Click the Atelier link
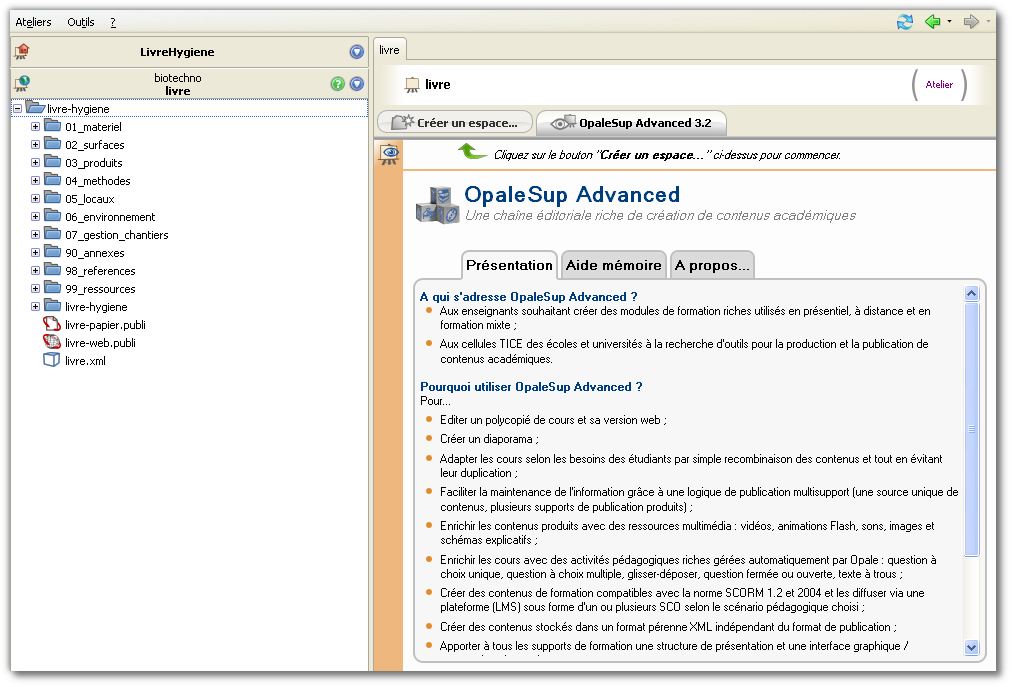 pos(939,85)
